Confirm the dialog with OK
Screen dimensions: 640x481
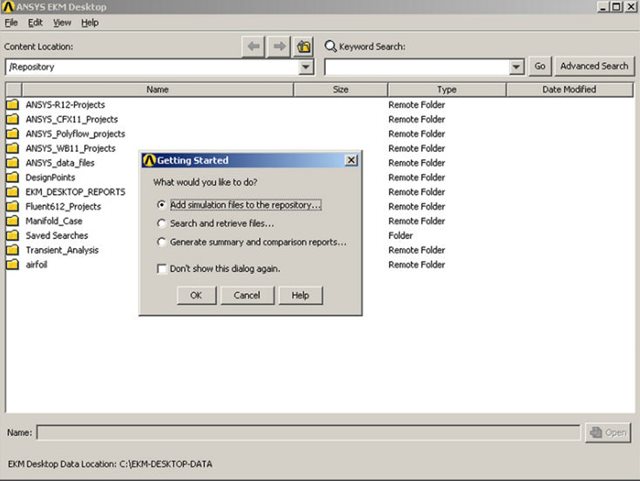196,295
